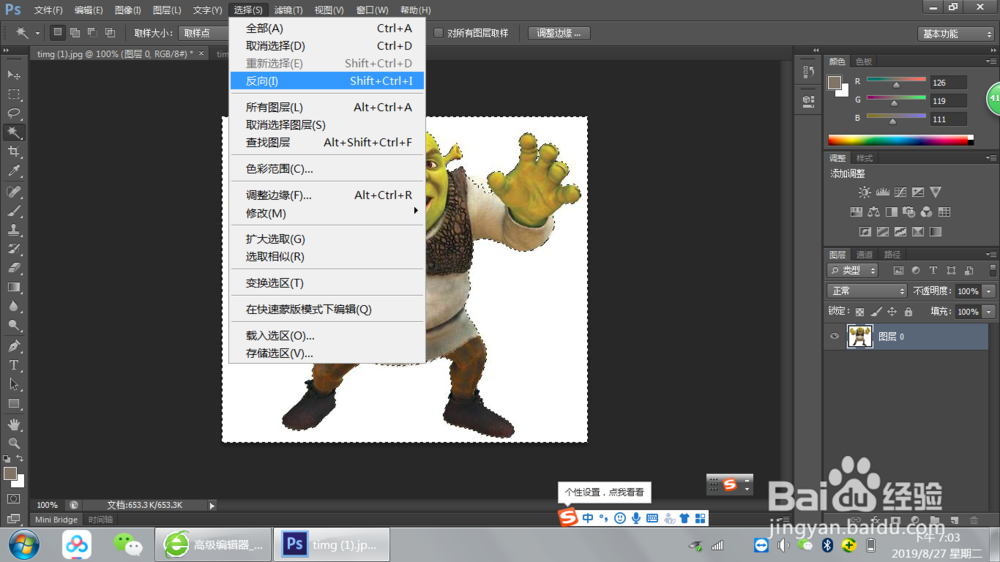This screenshot has width=1000, height=562.
Task: Click the 调整边缘... button
Action: [559, 33]
